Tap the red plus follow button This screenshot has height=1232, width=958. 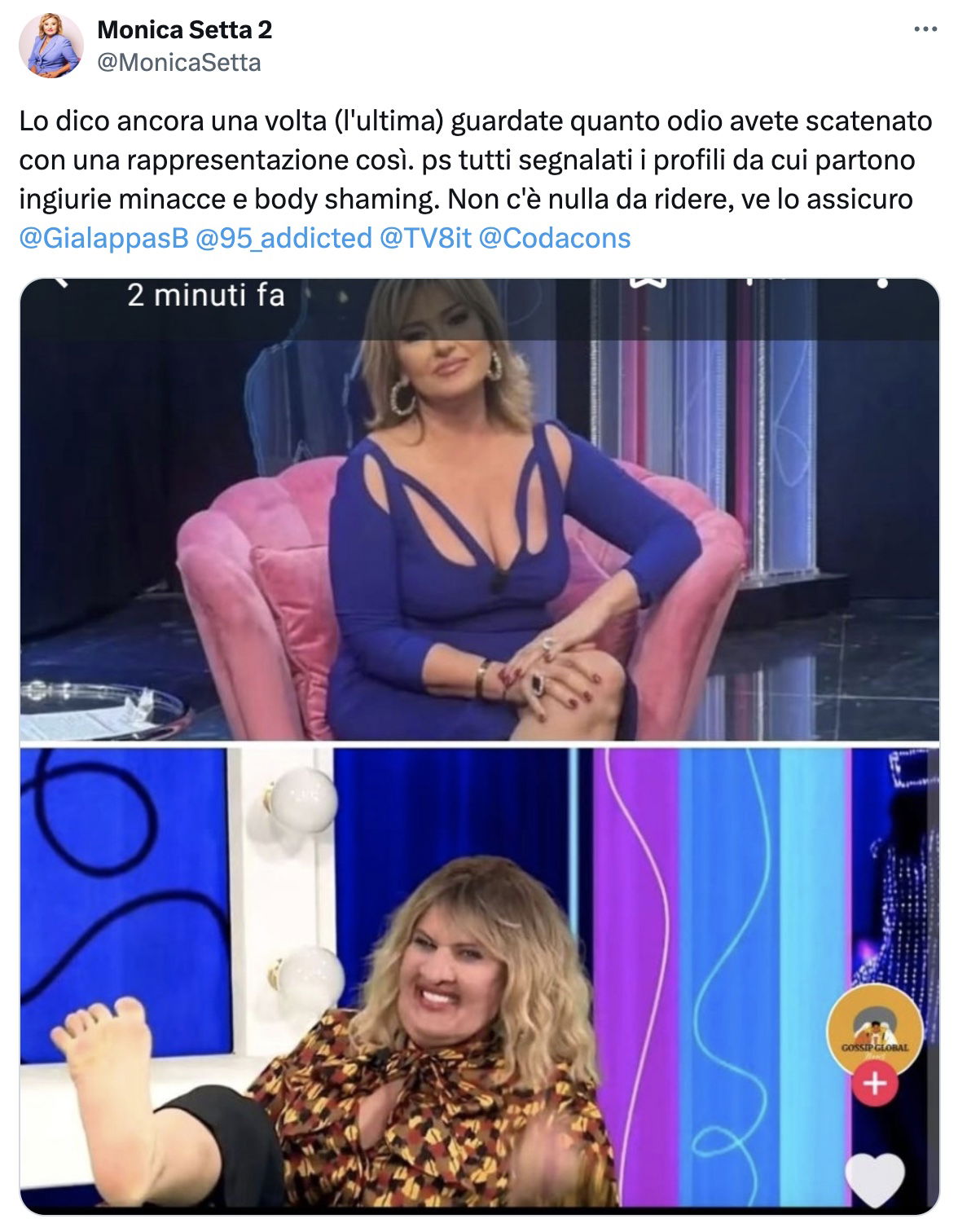tap(875, 1084)
